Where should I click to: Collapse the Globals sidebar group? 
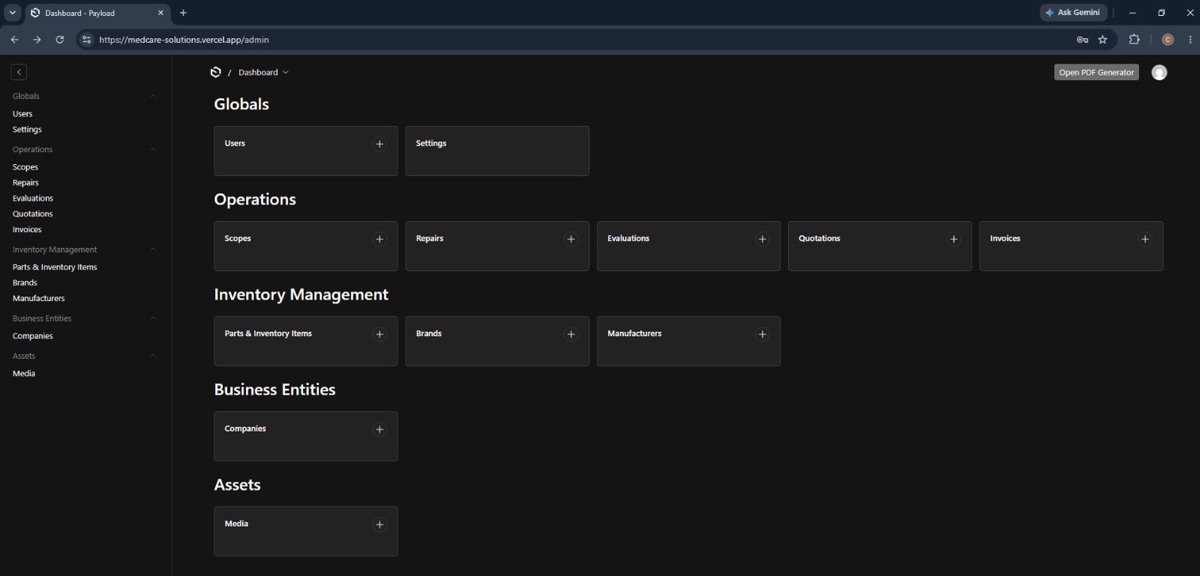(153, 96)
